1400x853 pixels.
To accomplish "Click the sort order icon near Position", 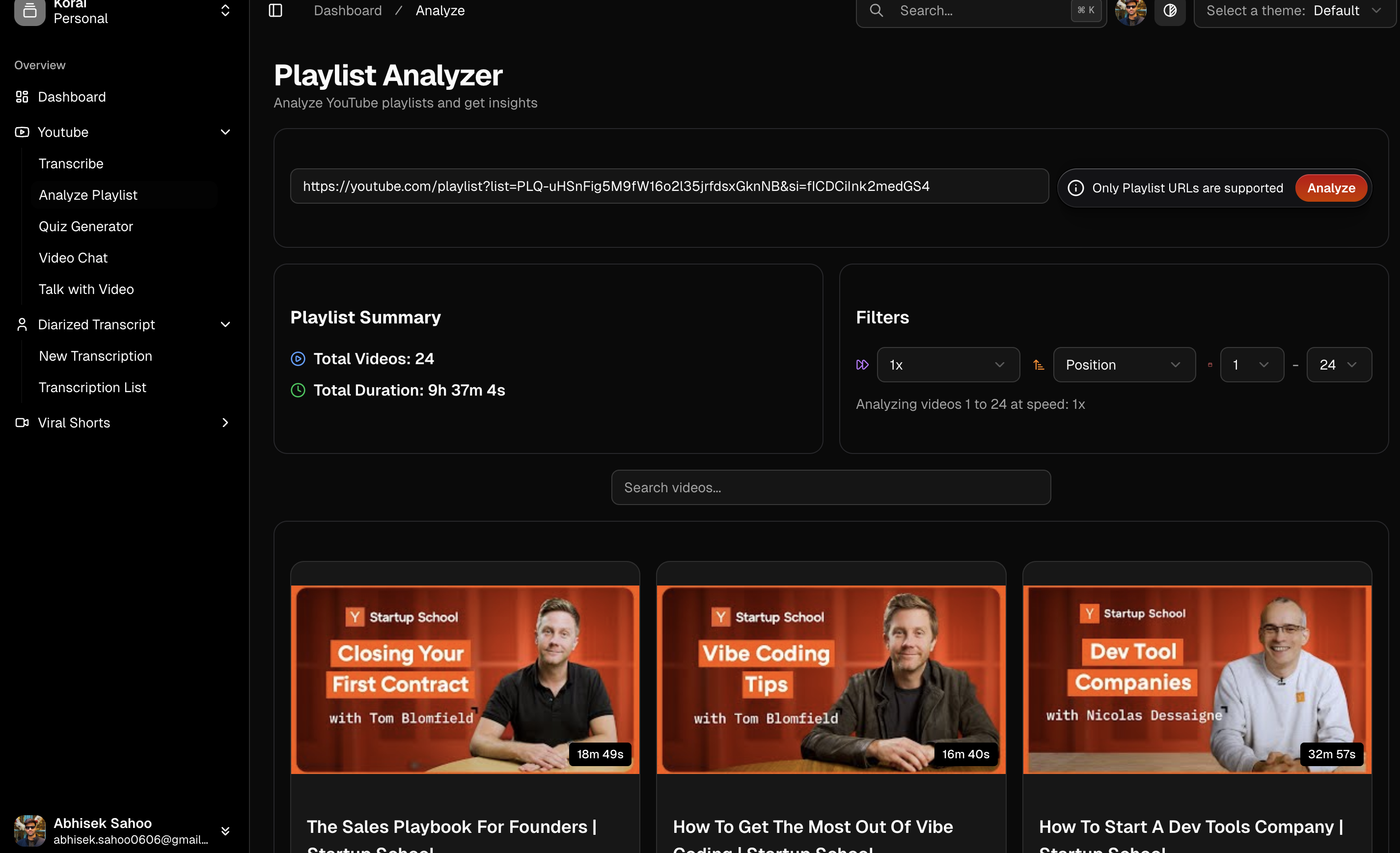I will [x=1038, y=365].
